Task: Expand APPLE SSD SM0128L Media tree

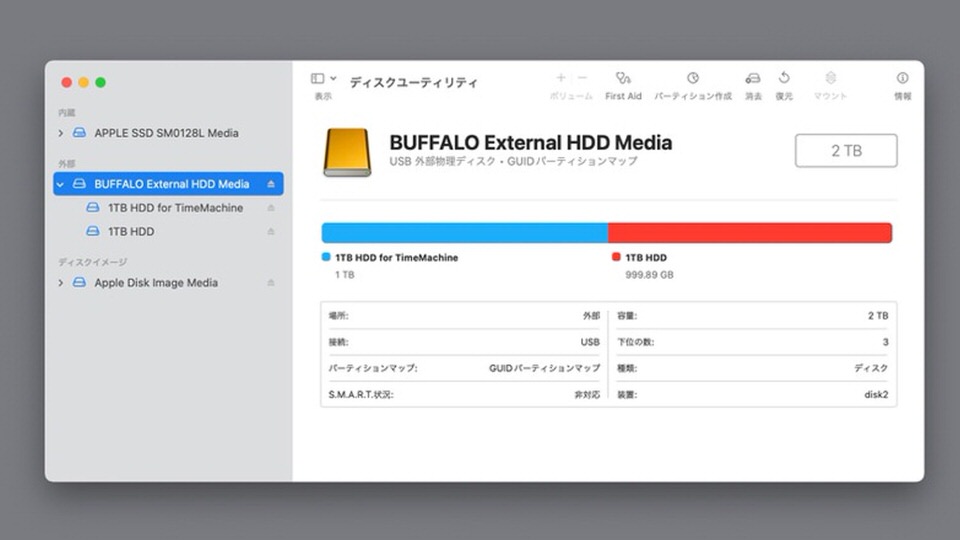Action: pos(61,133)
